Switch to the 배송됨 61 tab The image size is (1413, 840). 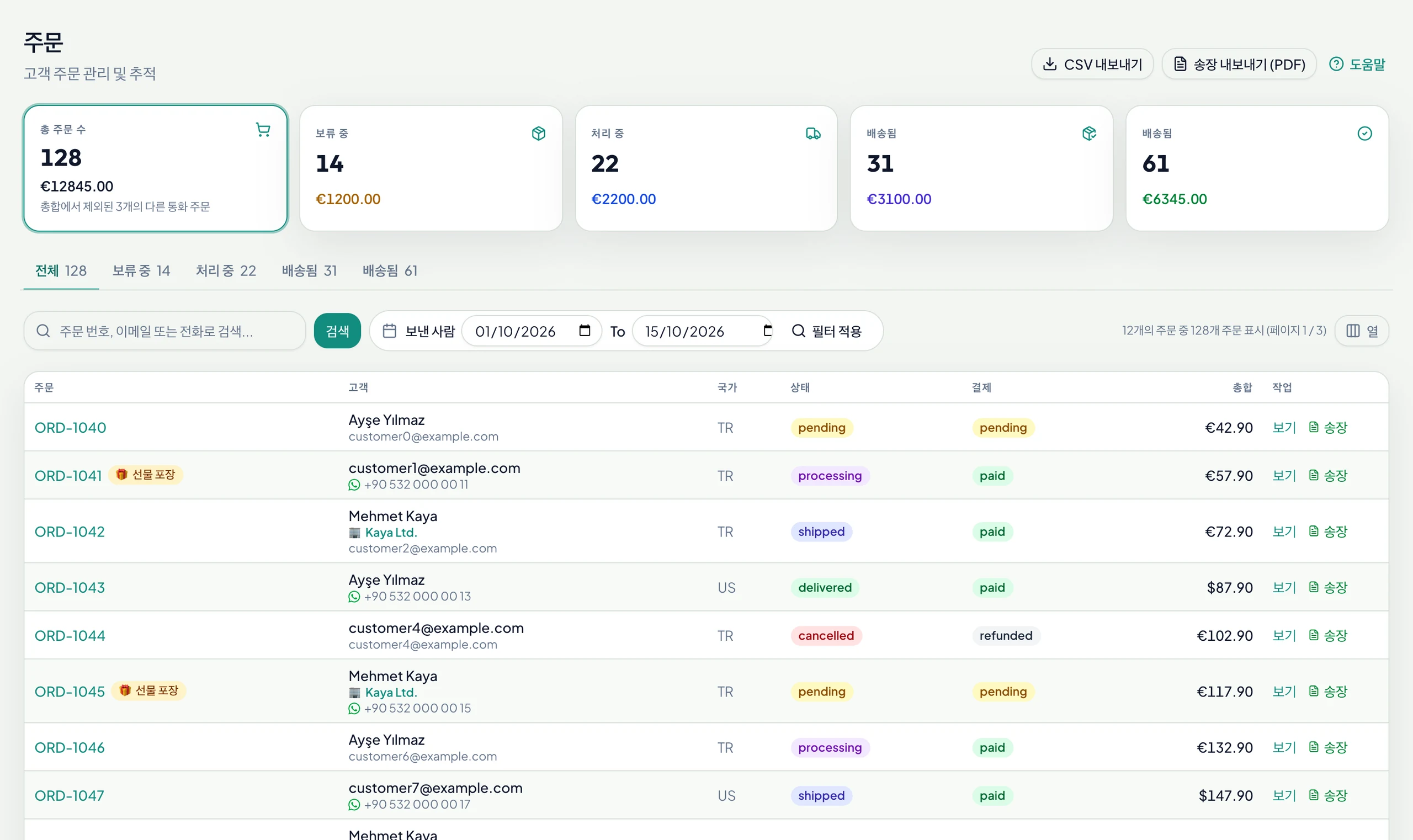pyautogui.click(x=390, y=270)
